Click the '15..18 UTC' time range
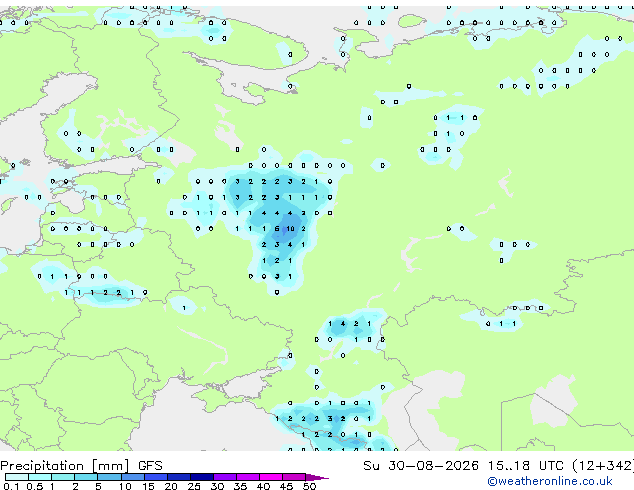This screenshot has height=490, width=634. coord(525,465)
